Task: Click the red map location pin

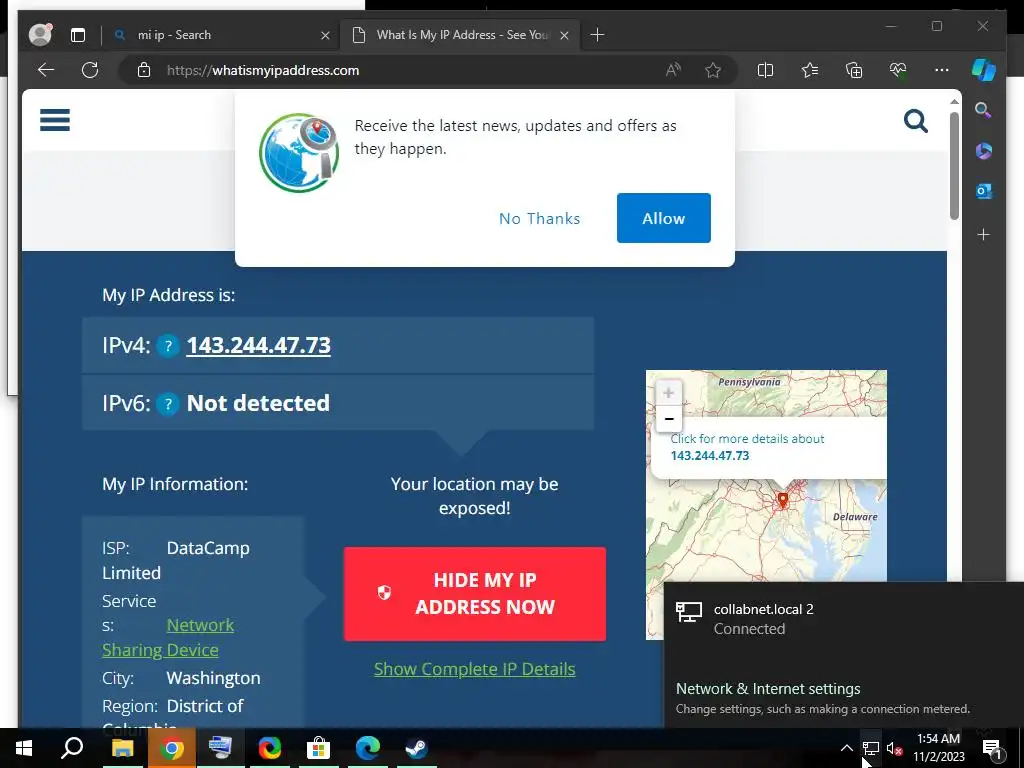Action: [x=782, y=501]
